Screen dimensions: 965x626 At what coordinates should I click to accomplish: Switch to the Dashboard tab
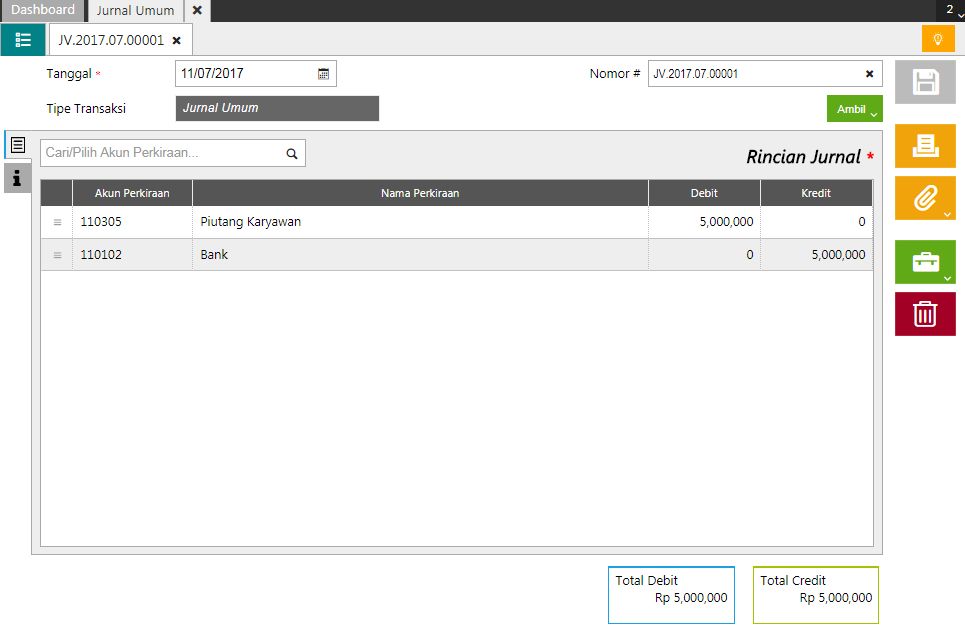pos(42,9)
